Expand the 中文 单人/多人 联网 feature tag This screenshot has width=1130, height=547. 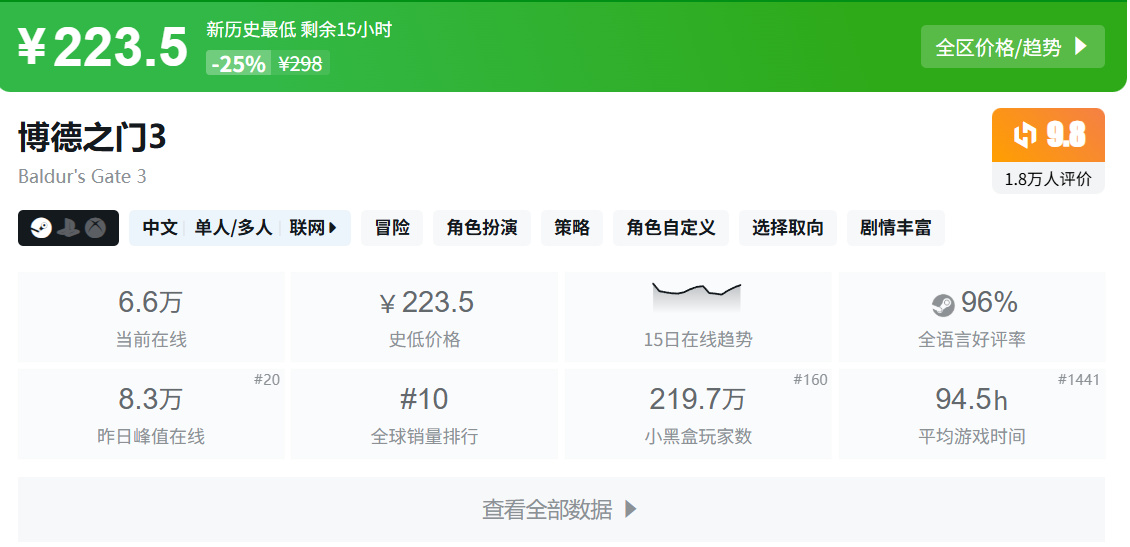(240, 228)
